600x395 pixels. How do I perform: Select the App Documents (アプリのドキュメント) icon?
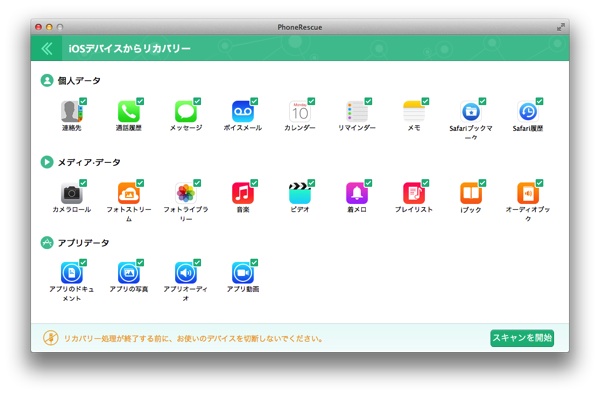[71, 273]
